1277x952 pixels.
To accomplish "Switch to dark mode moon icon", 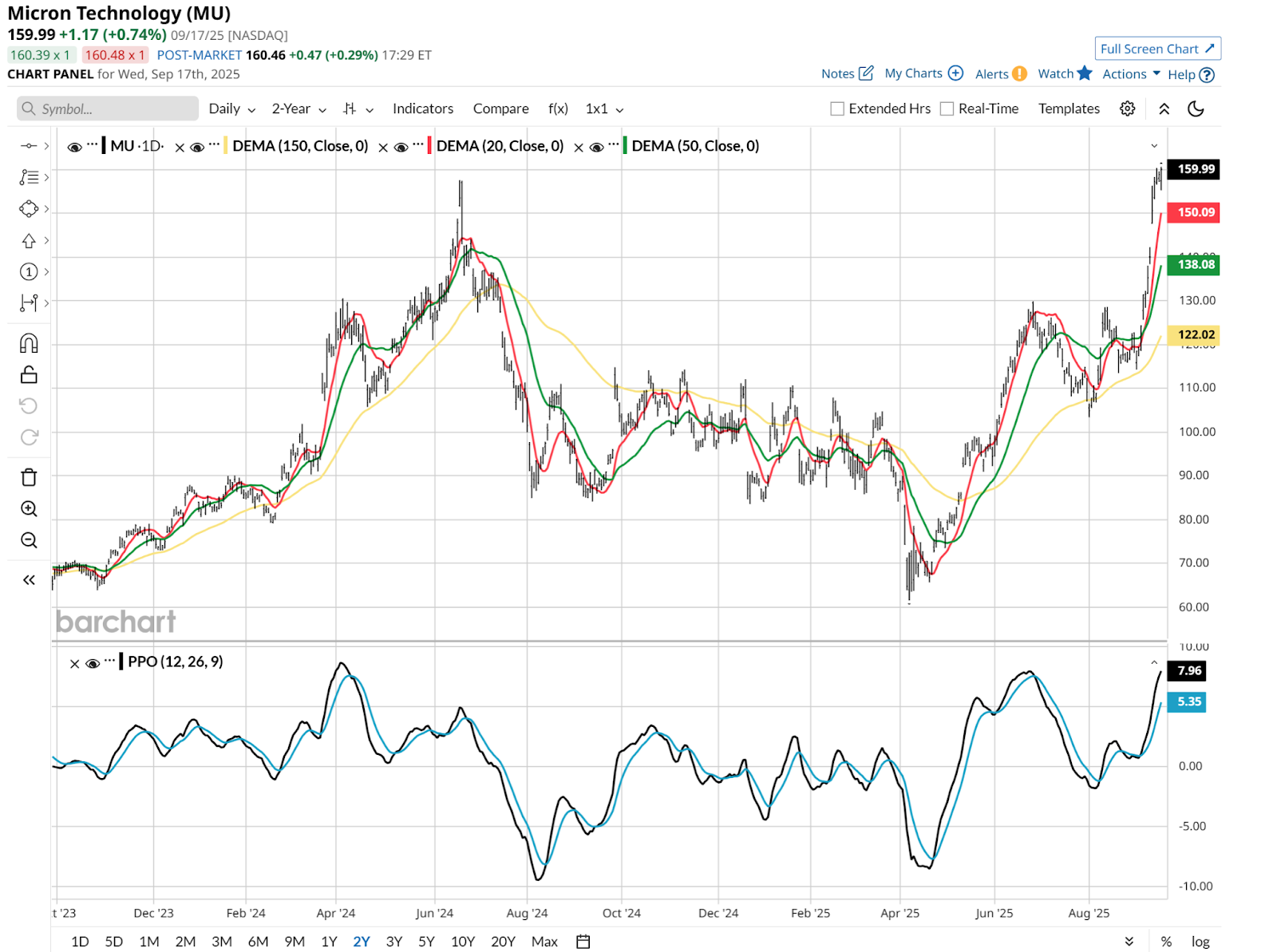I will click(1196, 109).
